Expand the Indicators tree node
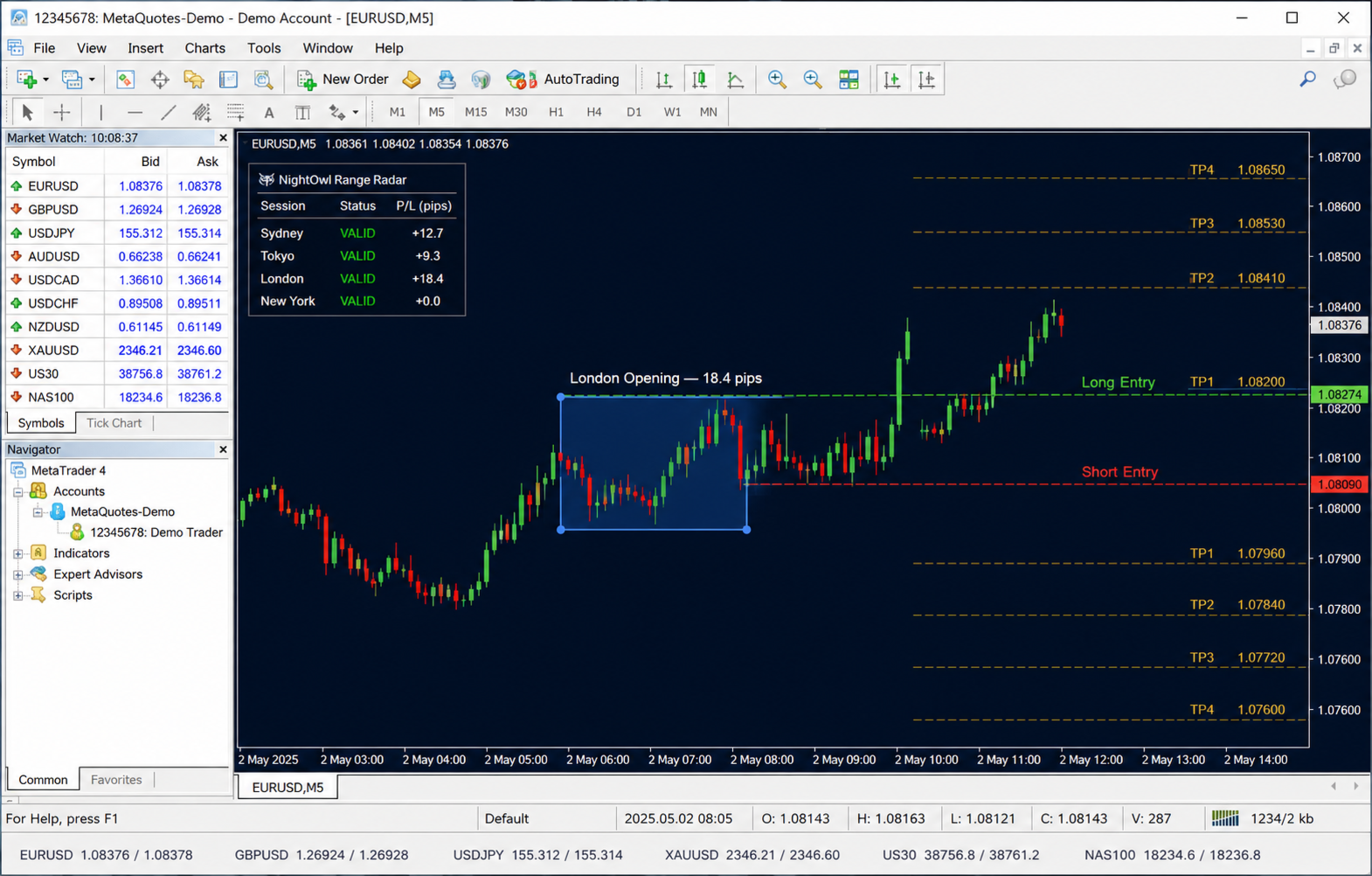This screenshot has width=1372, height=876. pos(17,554)
